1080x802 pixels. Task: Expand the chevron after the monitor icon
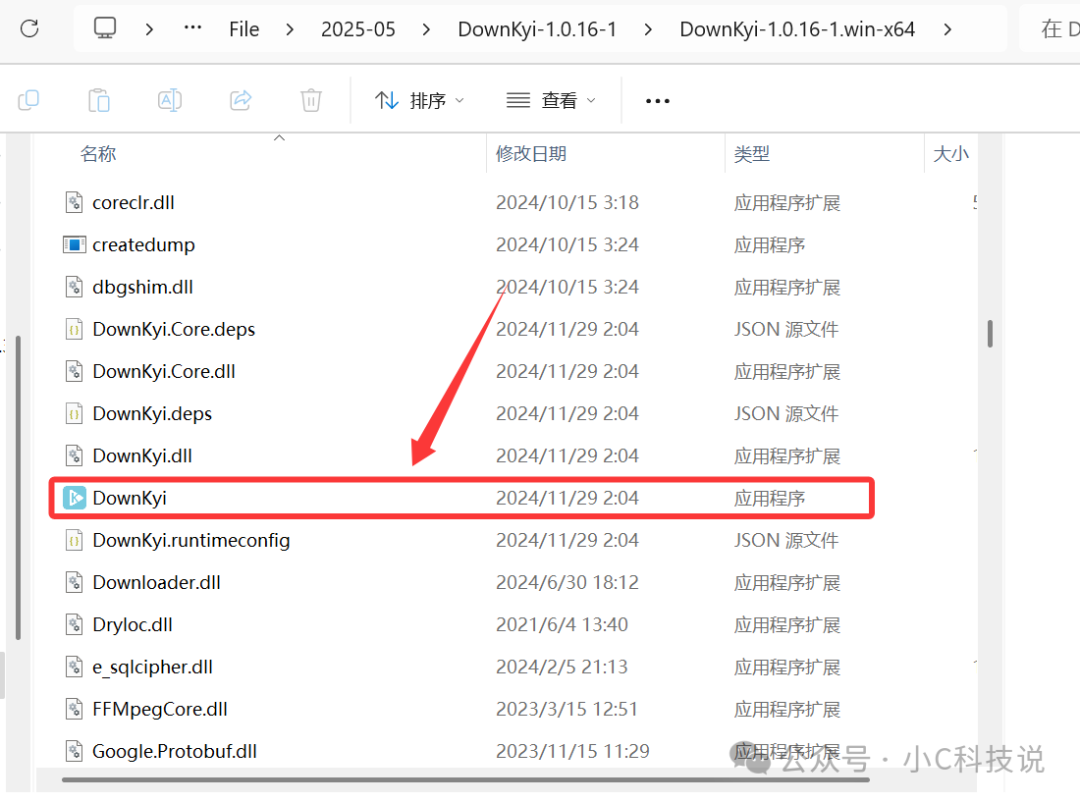tap(149, 29)
